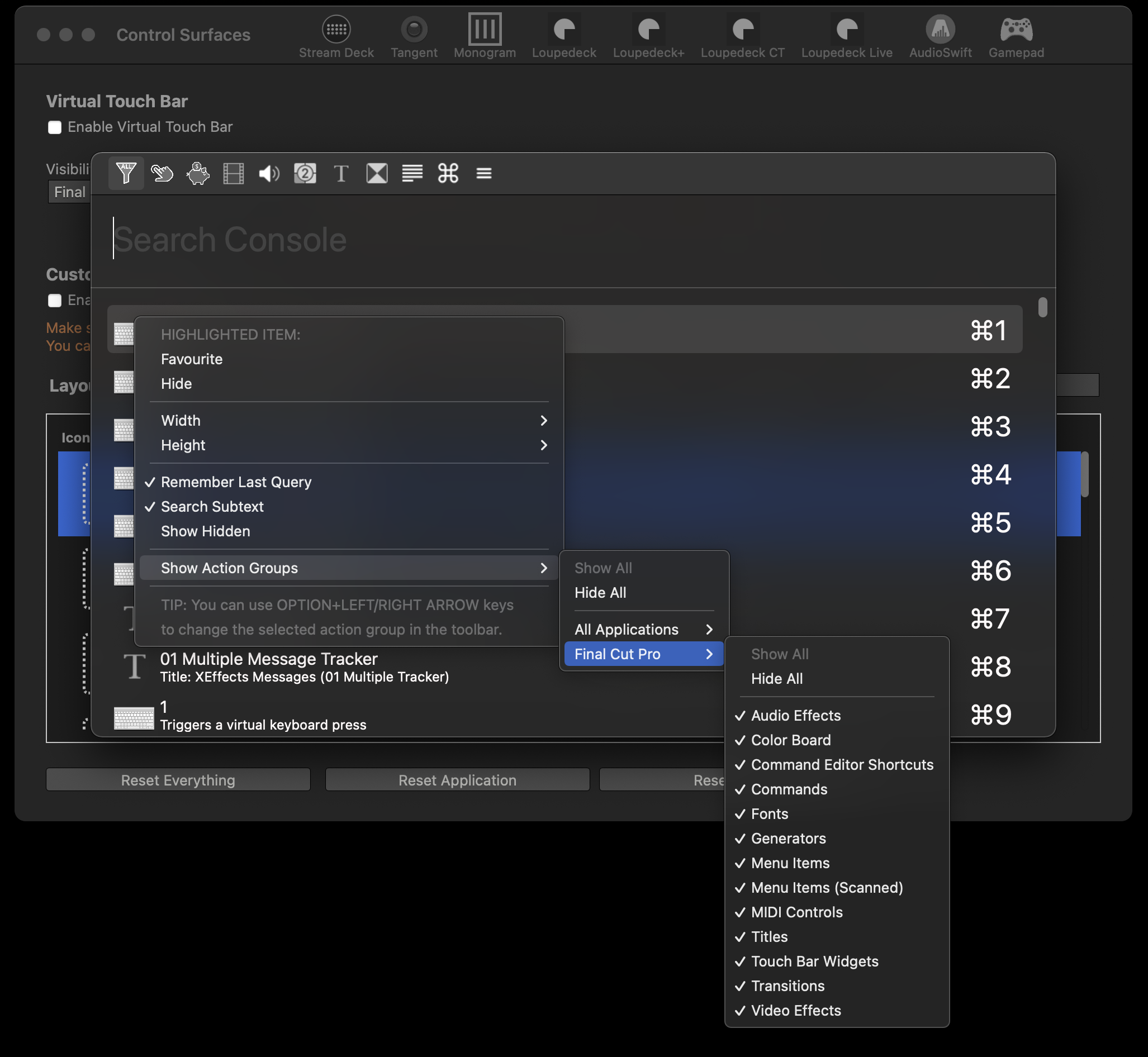Select the ⌘1 highlighted result row

(x=564, y=329)
